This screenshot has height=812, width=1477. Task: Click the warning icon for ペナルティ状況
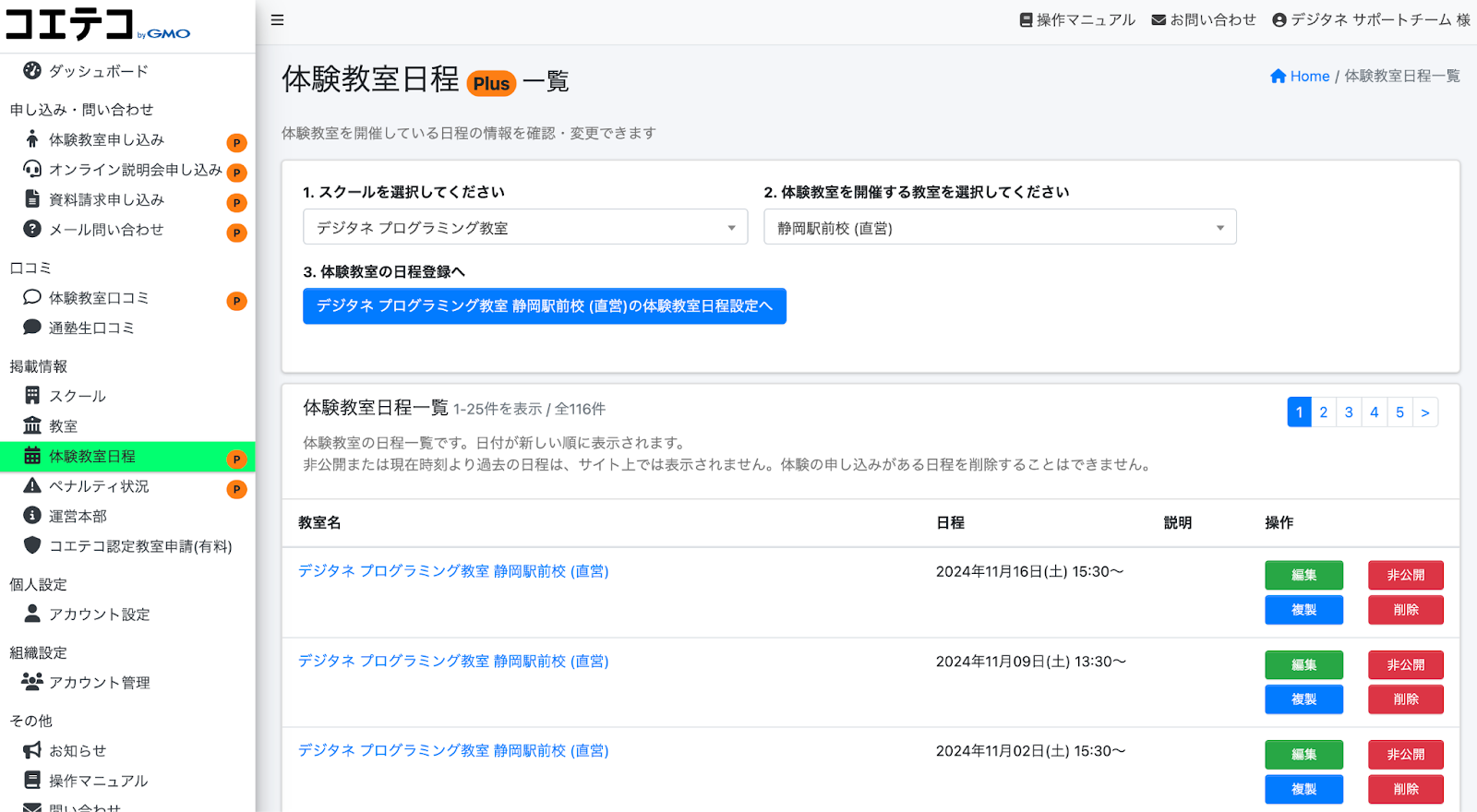pyautogui.click(x=32, y=486)
